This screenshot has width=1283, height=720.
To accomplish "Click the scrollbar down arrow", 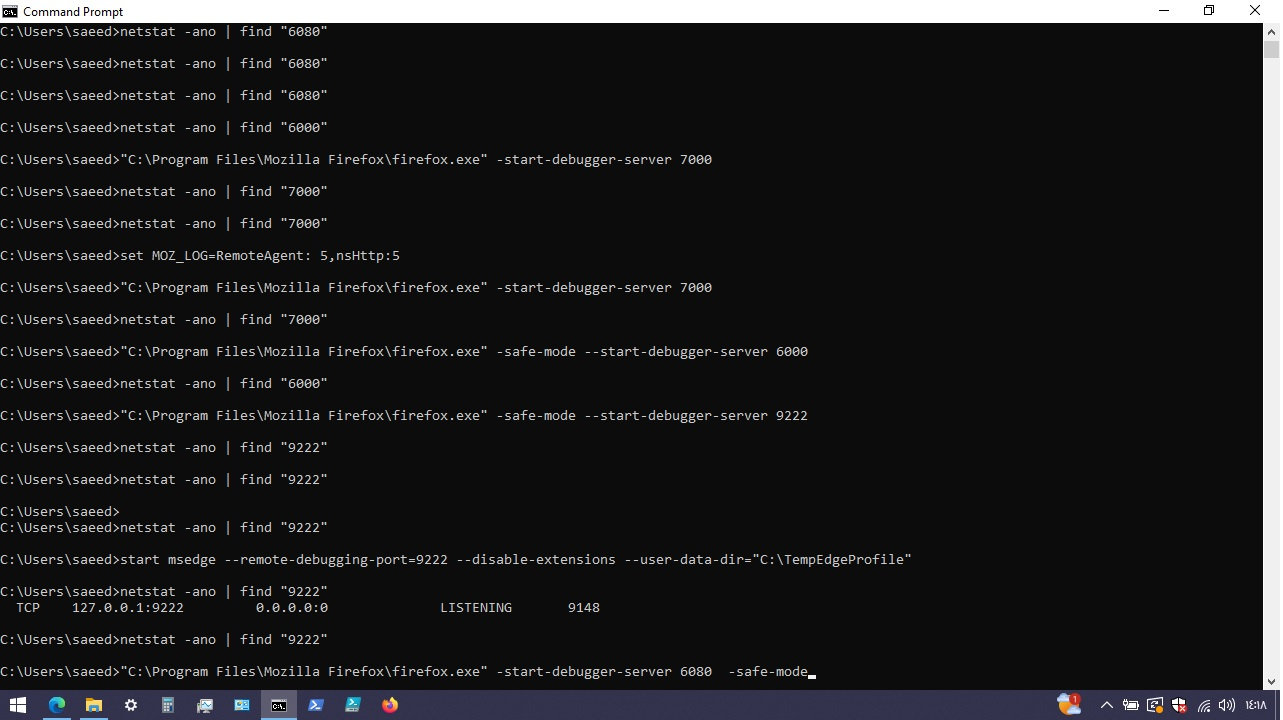I will pyautogui.click(x=1271, y=681).
